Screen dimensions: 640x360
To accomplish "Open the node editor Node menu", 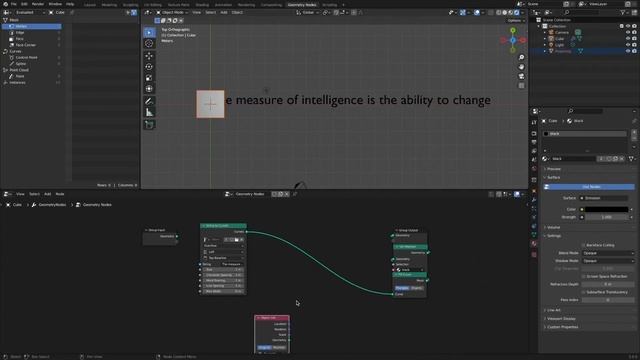I will (x=60, y=194).
